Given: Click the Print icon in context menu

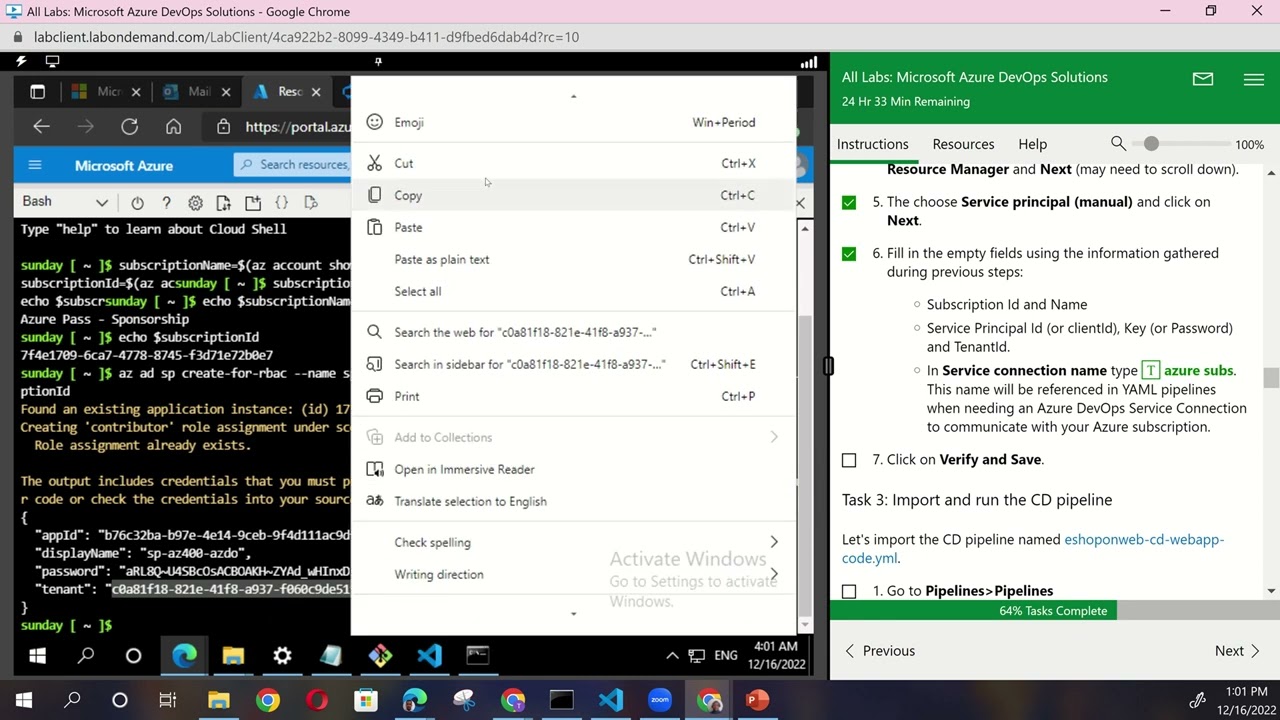Looking at the screenshot, I should pos(375,396).
